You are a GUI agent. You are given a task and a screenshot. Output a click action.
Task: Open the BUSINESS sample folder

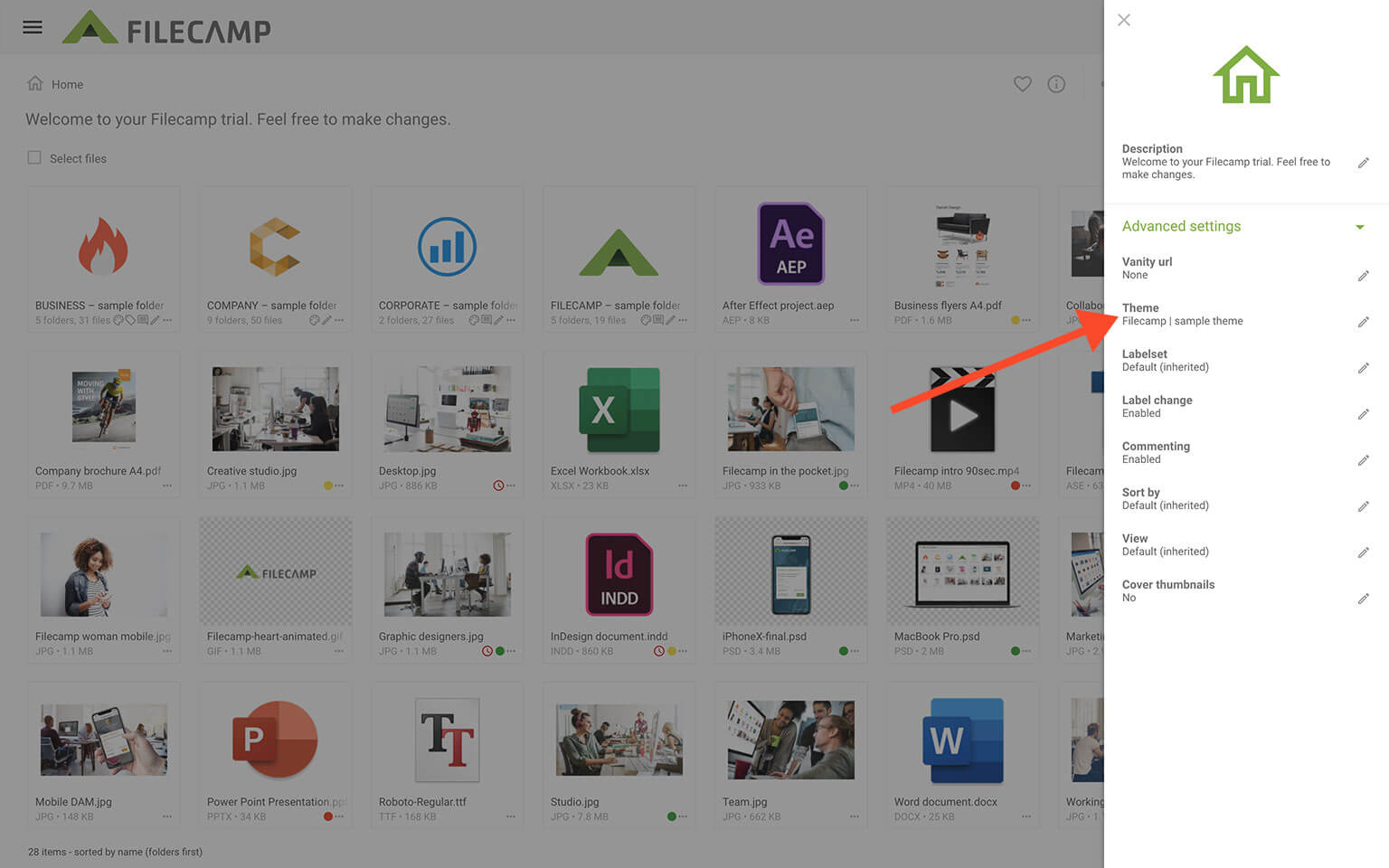point(103,247)
